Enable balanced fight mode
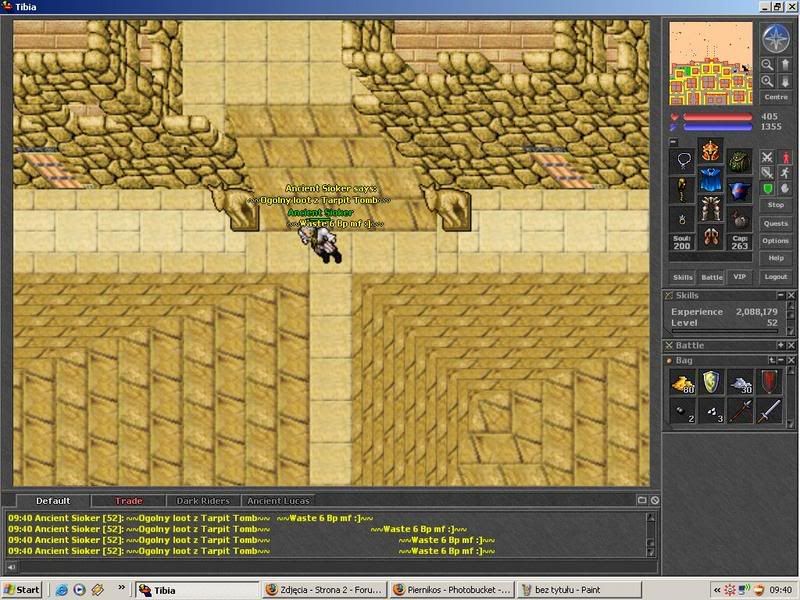The width and height of the screenshot is (800, 600). [x=767, y=173]
